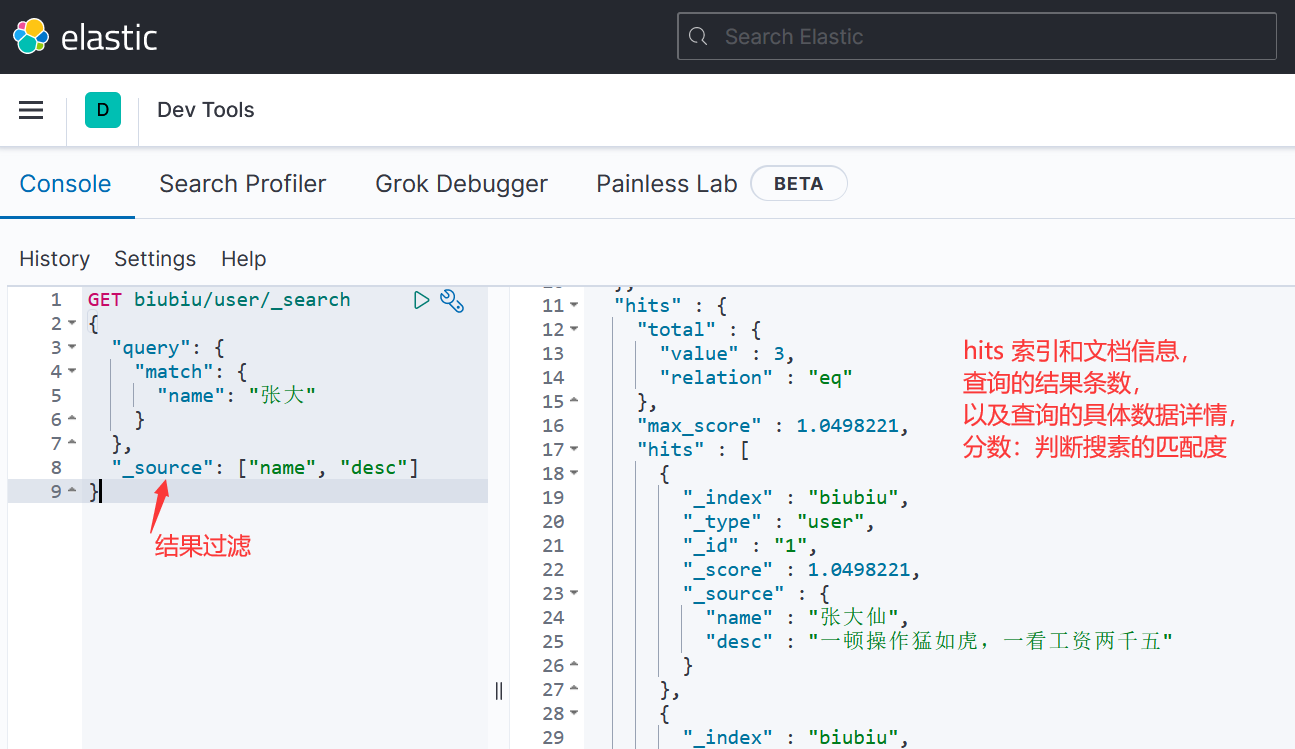Click "_id" : "1" in output
This screenshot has width=1295, height=749.
750,546
